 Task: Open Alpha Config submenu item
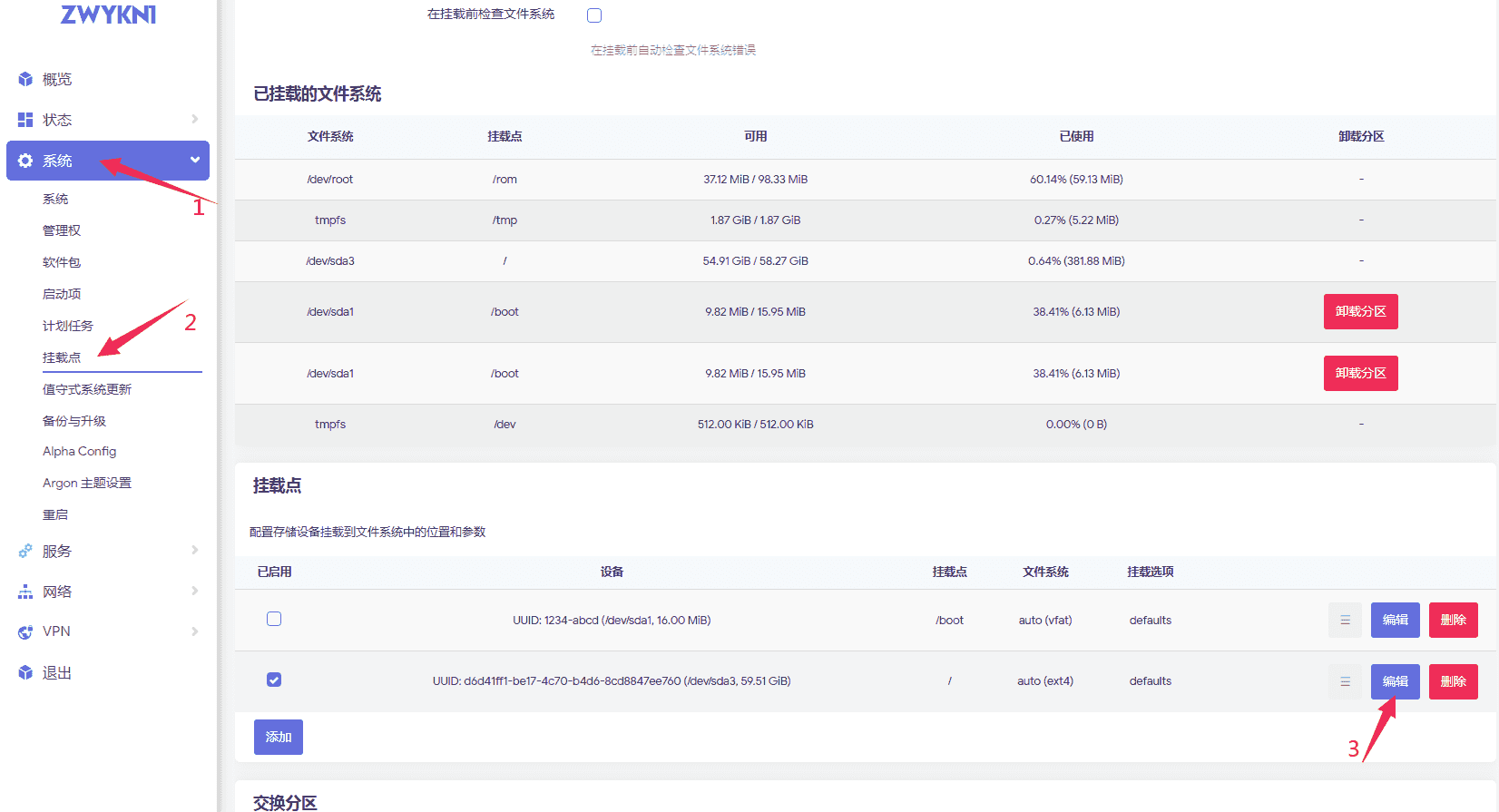pos(80,451)
